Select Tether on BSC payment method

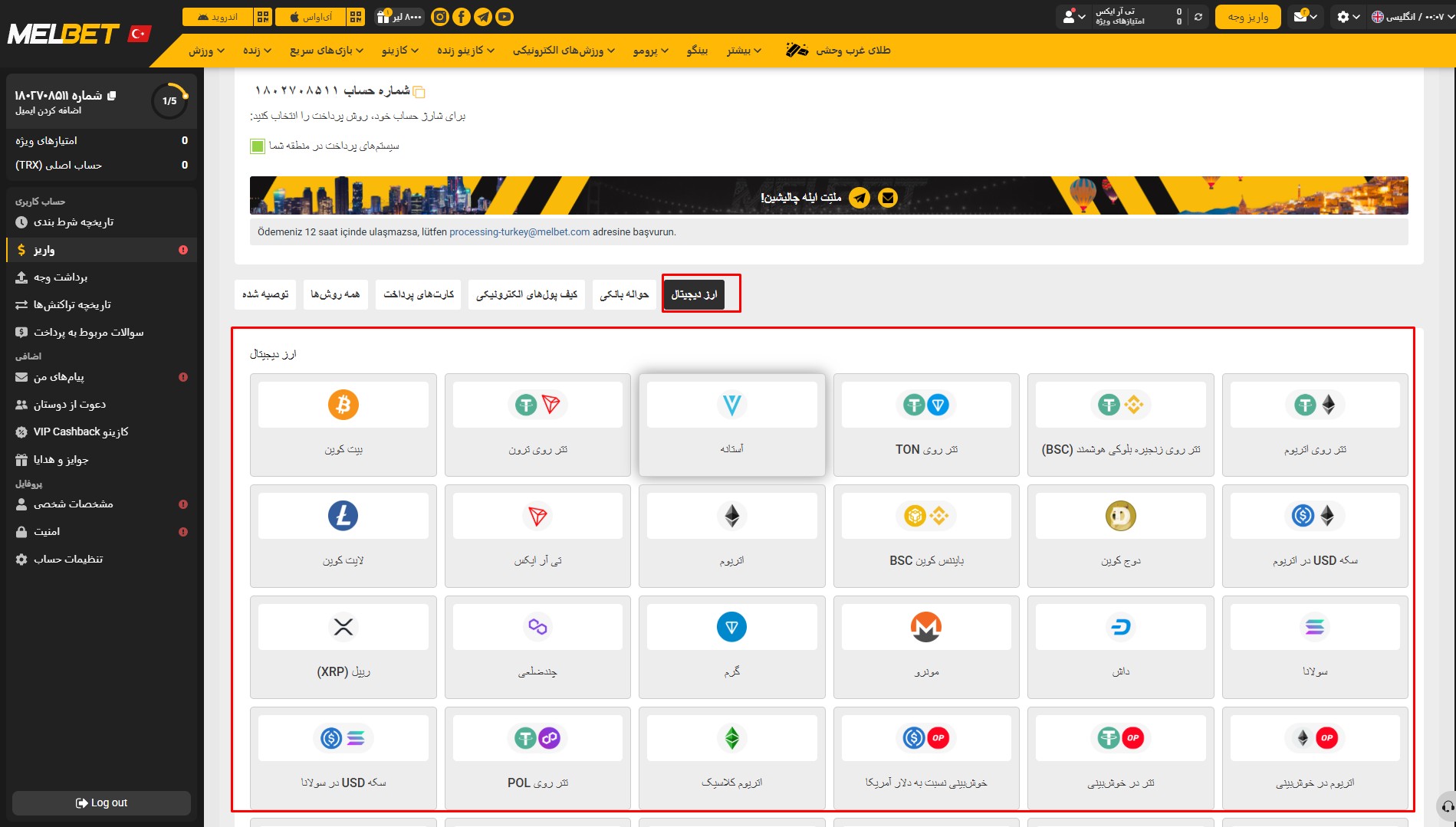1121,425
